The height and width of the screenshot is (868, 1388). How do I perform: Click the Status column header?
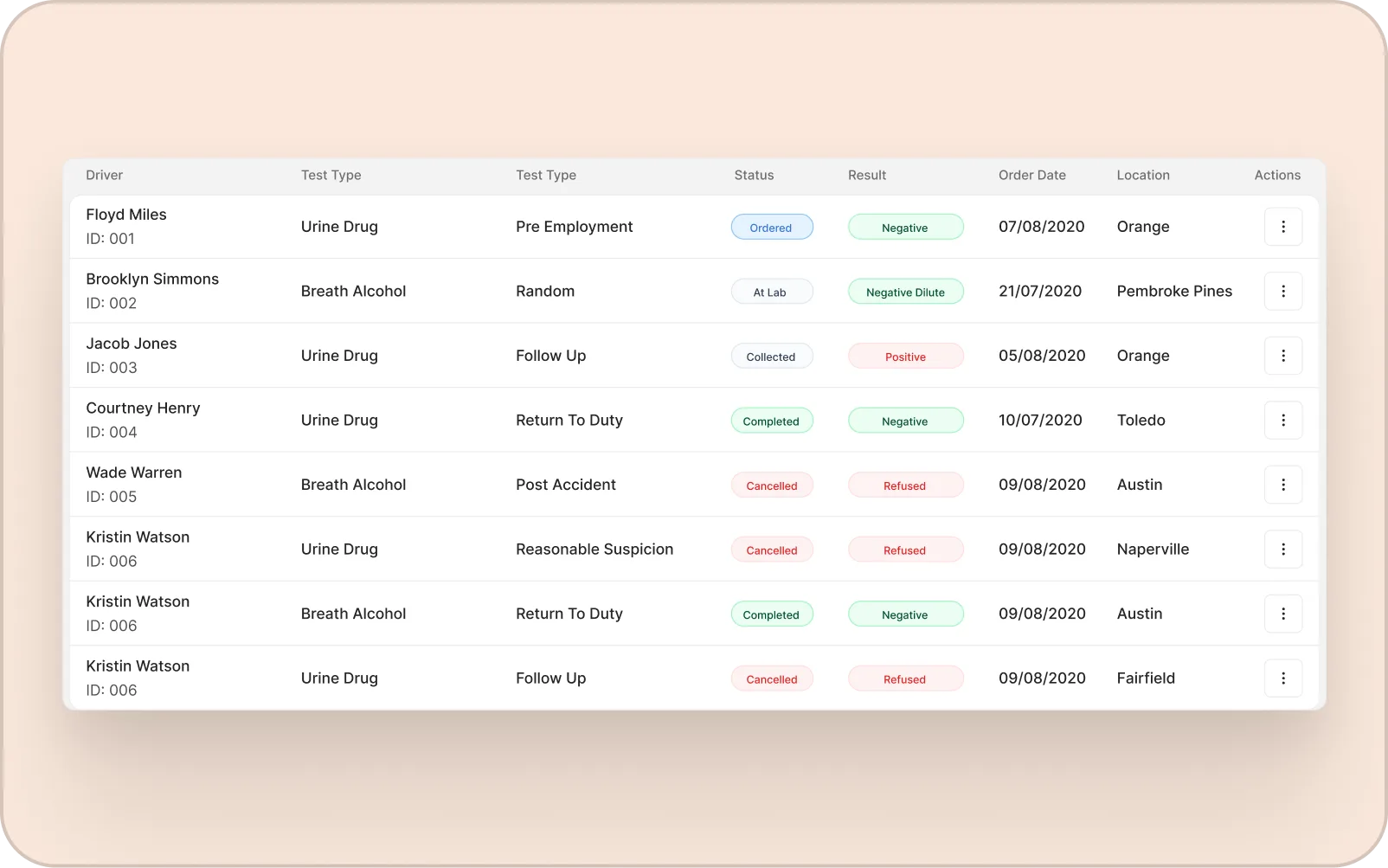755,175
